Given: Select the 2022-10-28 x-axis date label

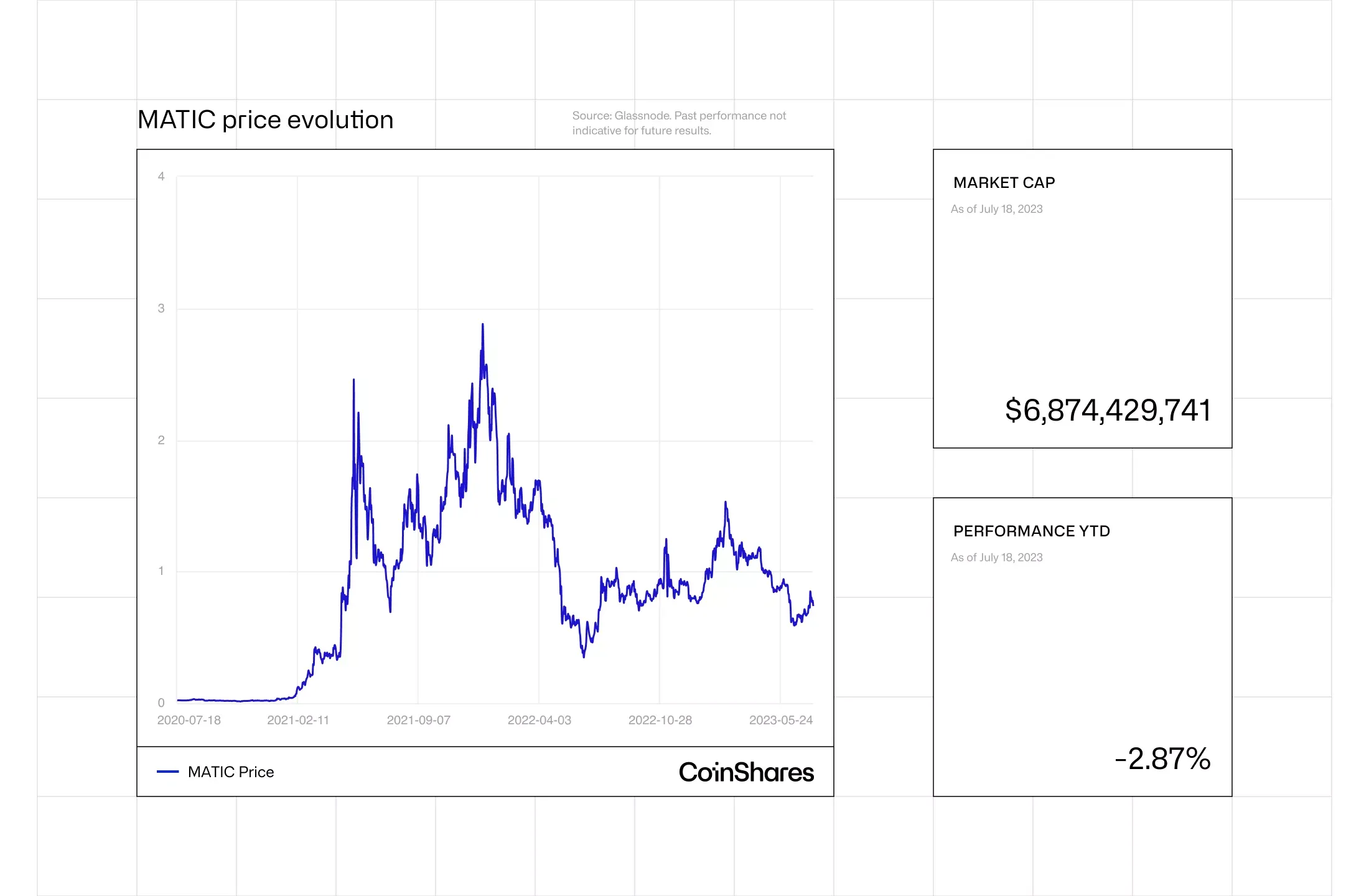Looking at the screenshot, I should coord(660,721).
